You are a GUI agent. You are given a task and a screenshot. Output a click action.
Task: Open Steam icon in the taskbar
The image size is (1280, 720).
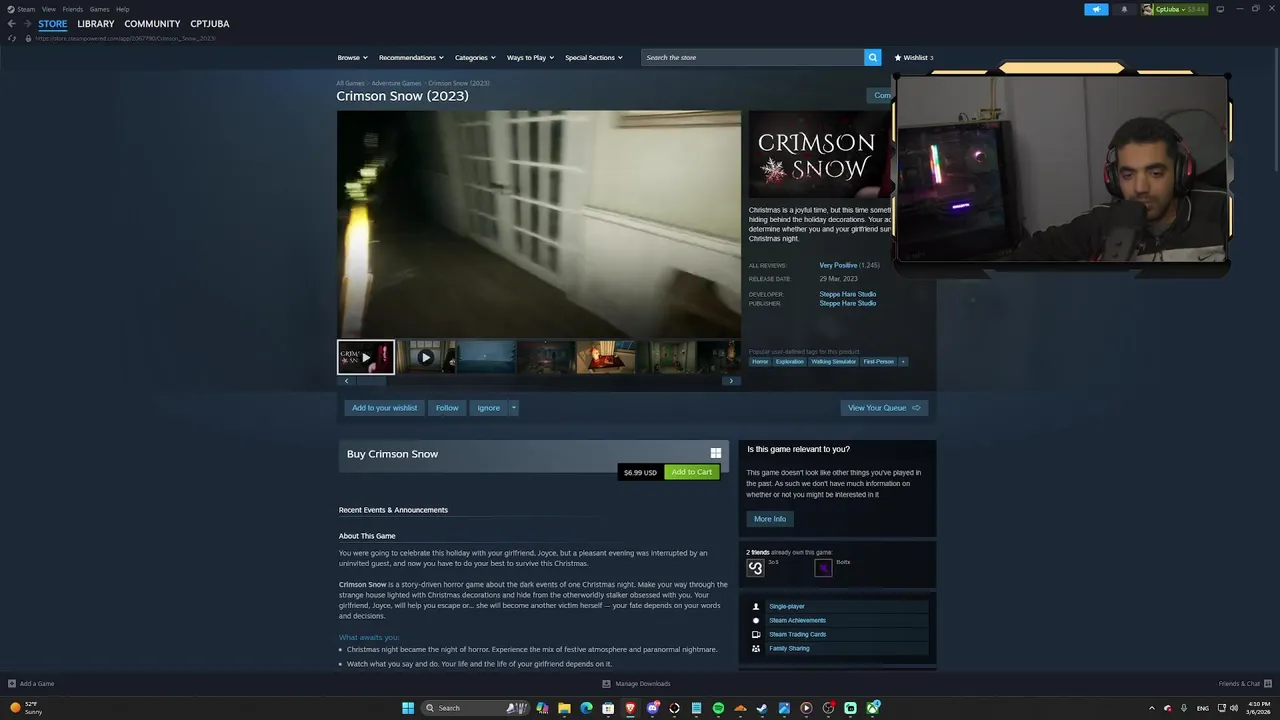[x=762, y=708]
